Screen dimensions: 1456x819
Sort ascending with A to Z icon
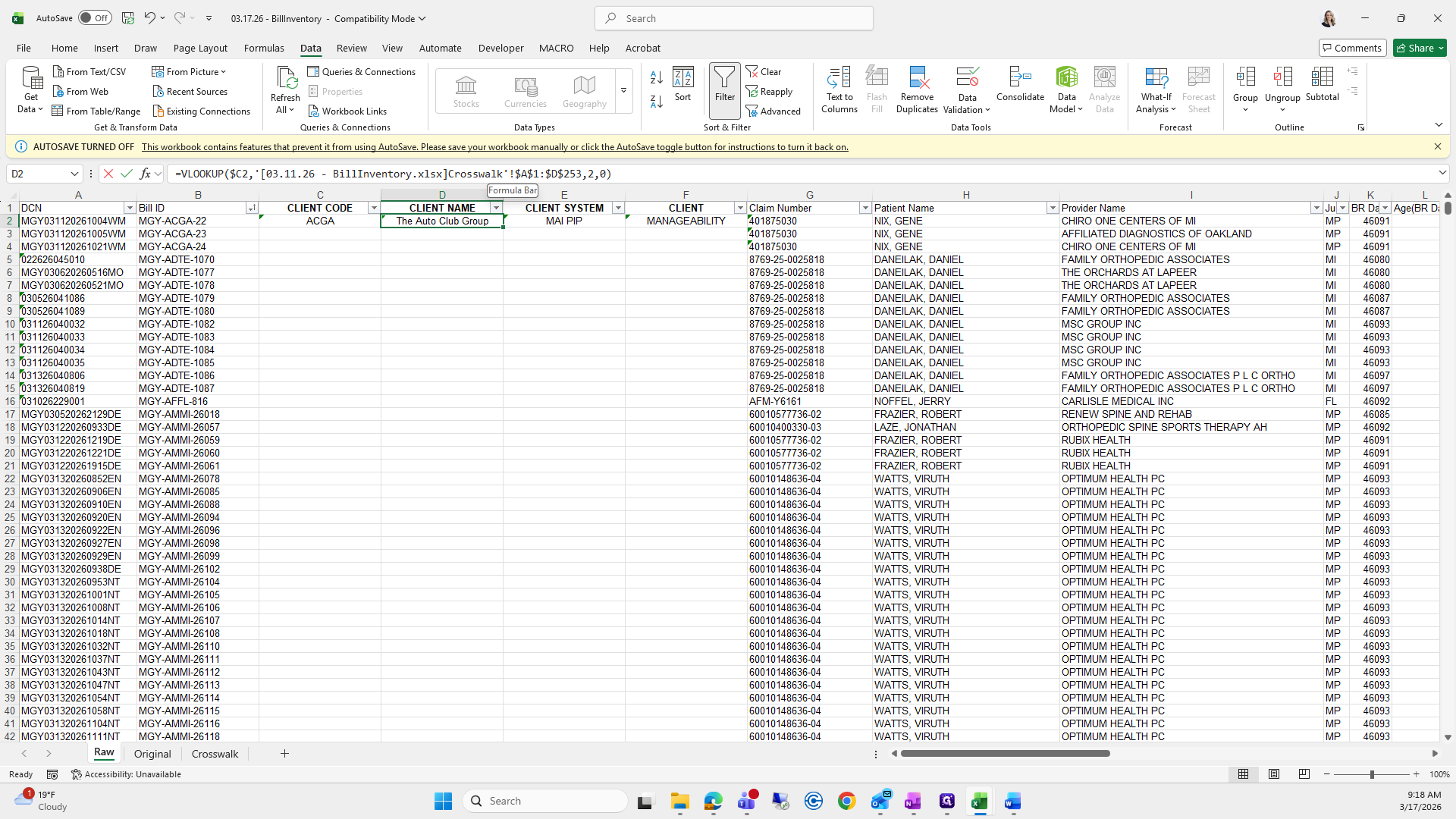point(657,77)
